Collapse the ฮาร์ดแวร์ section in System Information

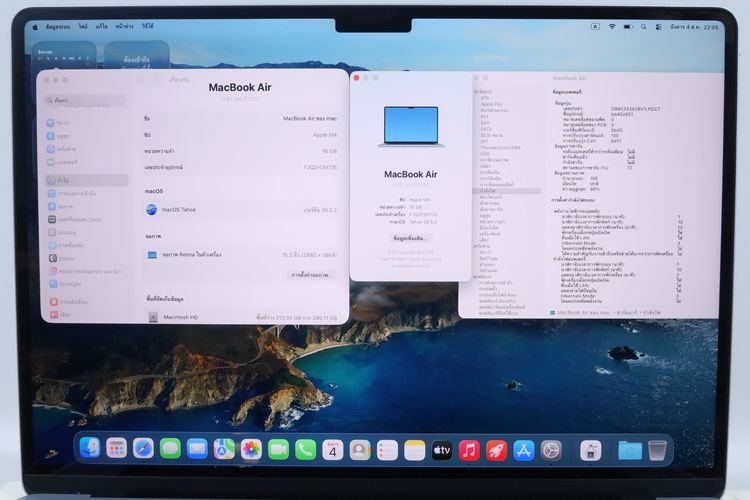483,91
